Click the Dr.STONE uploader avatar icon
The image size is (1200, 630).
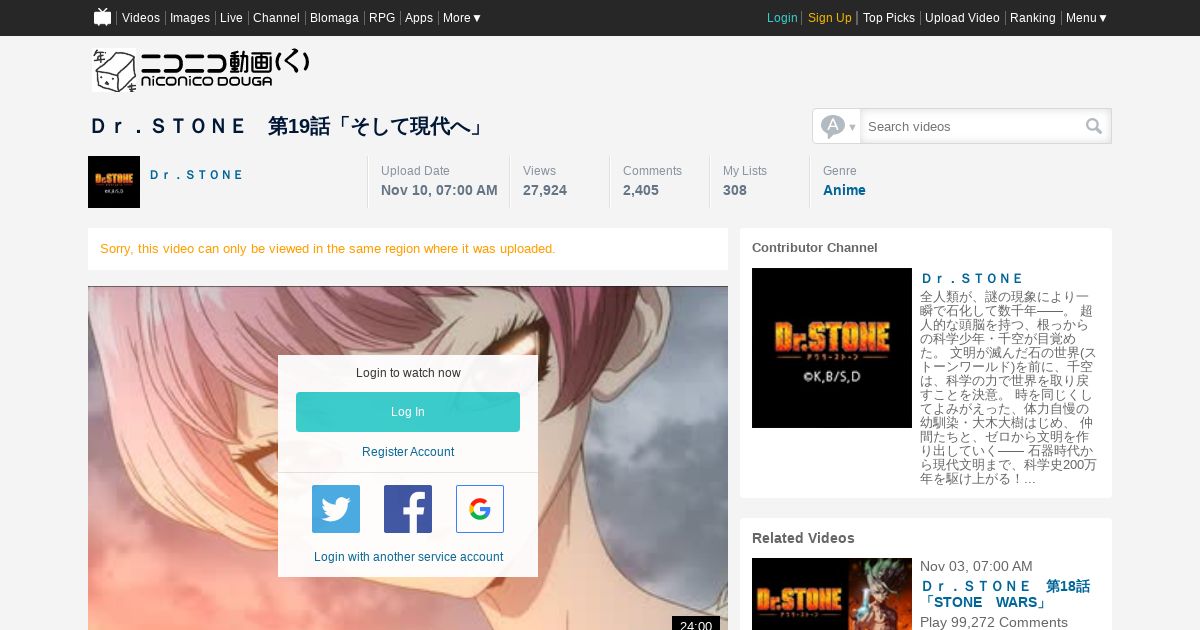[x=114, y=182]
